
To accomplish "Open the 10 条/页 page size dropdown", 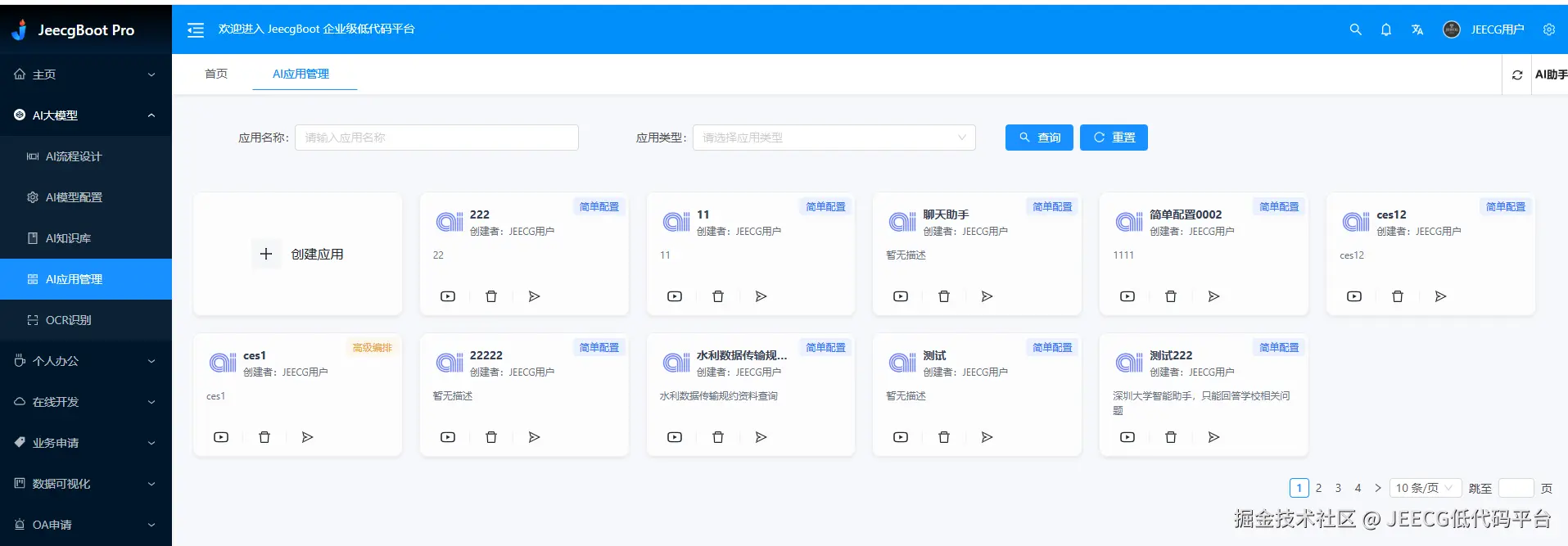I will pyautogui.click(x=1426, y=488).
